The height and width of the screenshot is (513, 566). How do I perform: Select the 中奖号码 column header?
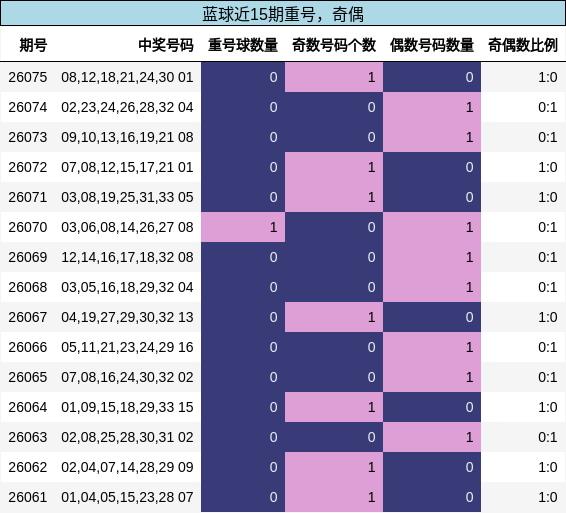[166, 45]
